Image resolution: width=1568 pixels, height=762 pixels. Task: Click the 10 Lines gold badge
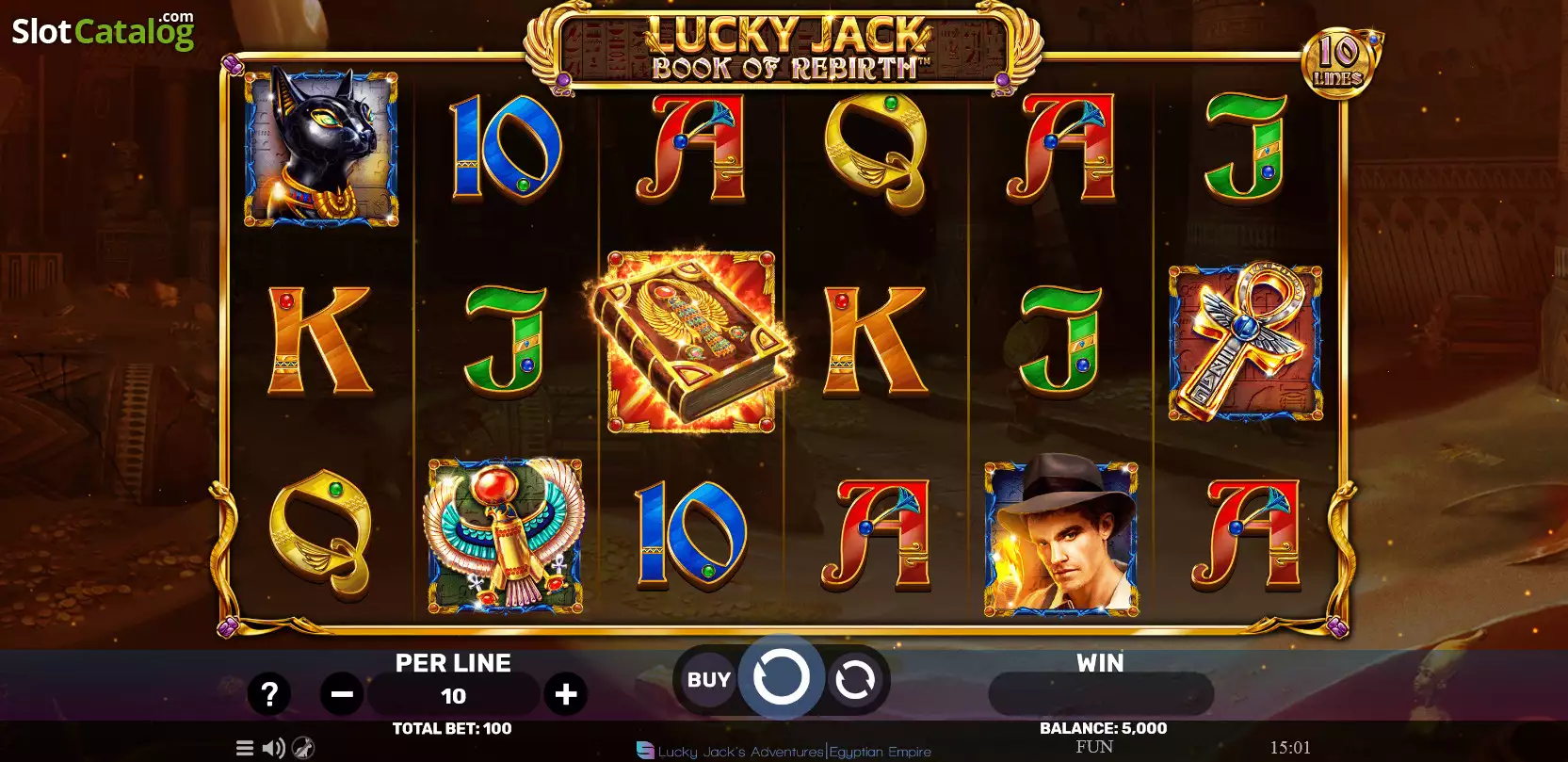click(1338, 62)
